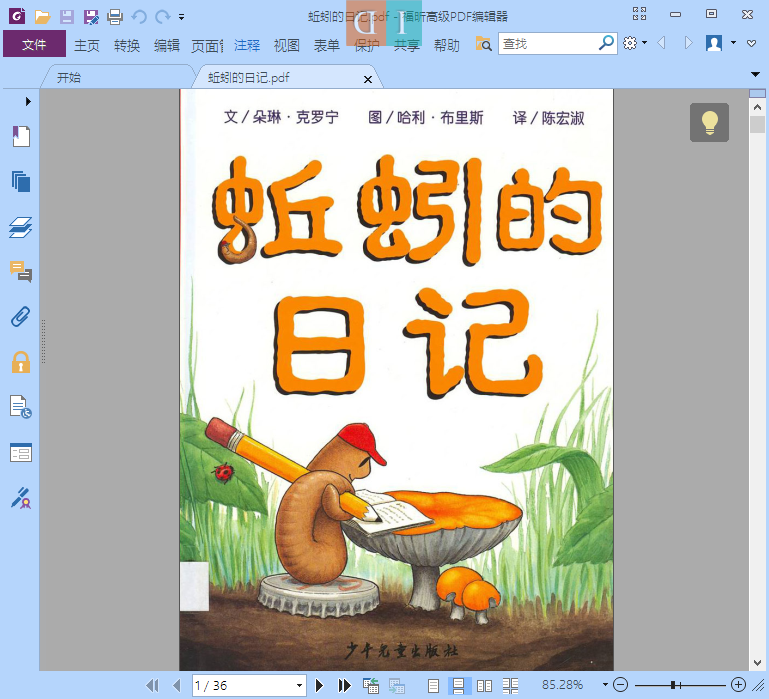Open the page number dropdown
769x699 pixels.
(300, 685)
